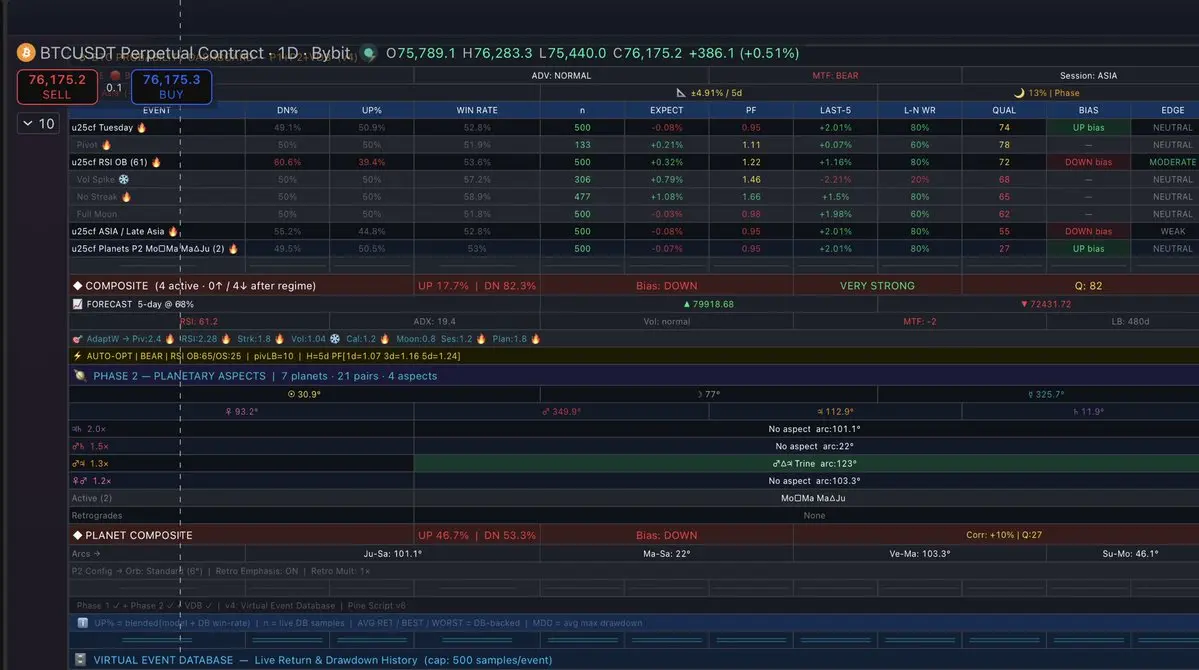
Task: Click the planet icon before PHASE 2
Action: (80, 376)
